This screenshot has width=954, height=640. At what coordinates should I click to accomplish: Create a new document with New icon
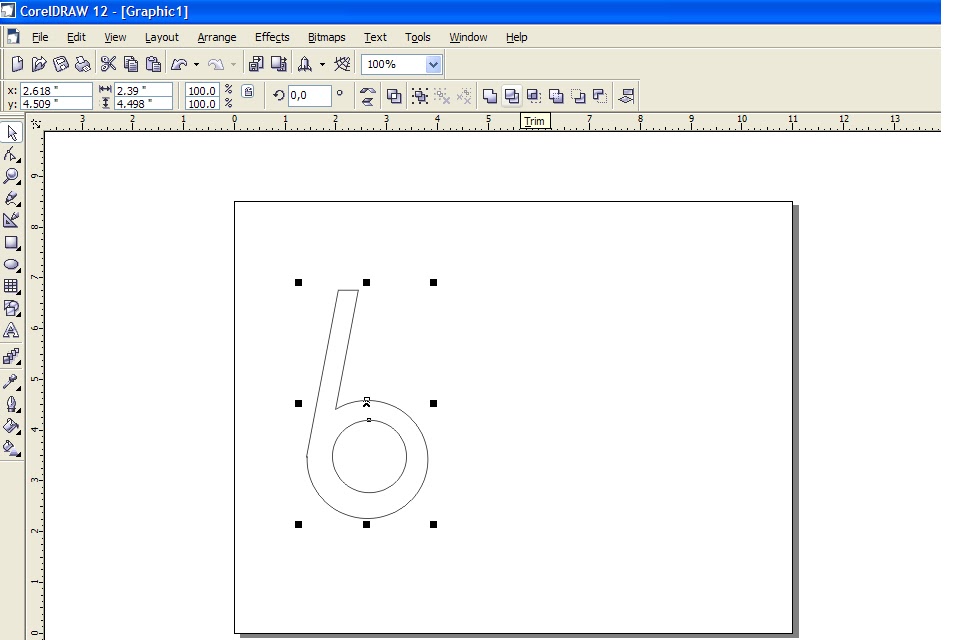pos(17,64)
